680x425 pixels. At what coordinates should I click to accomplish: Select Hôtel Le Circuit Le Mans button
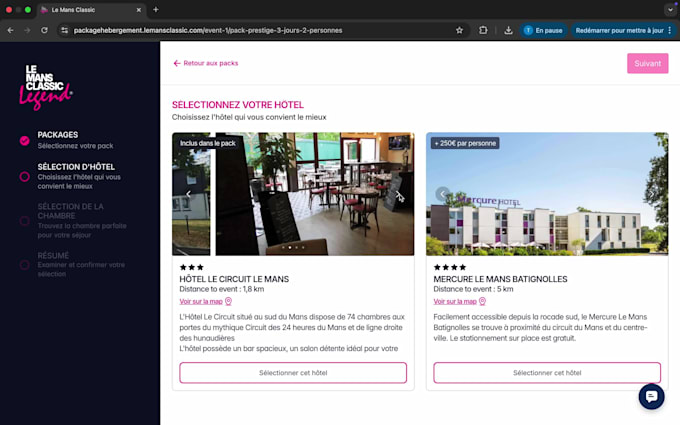293,373
